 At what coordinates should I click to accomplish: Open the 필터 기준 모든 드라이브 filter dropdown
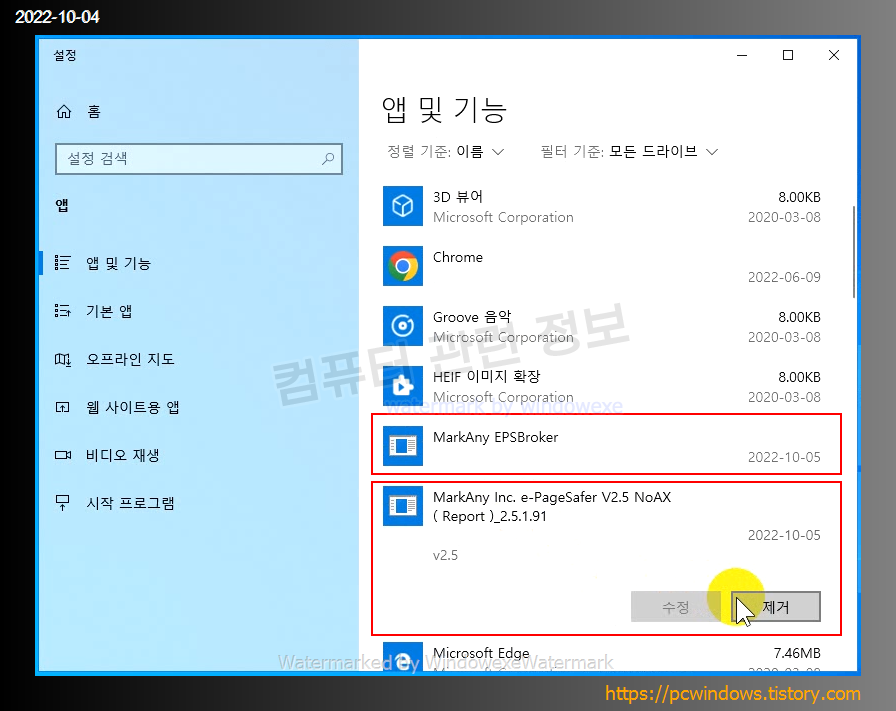pyautogui.click(x=629, y=151)
